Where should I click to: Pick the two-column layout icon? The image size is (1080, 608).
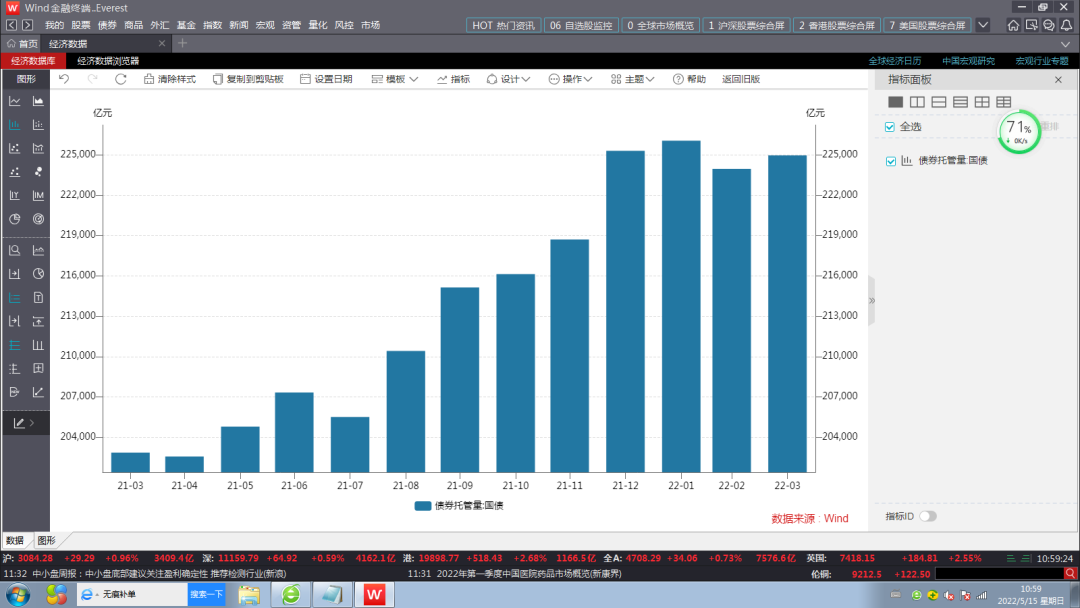tap(917, 102)
